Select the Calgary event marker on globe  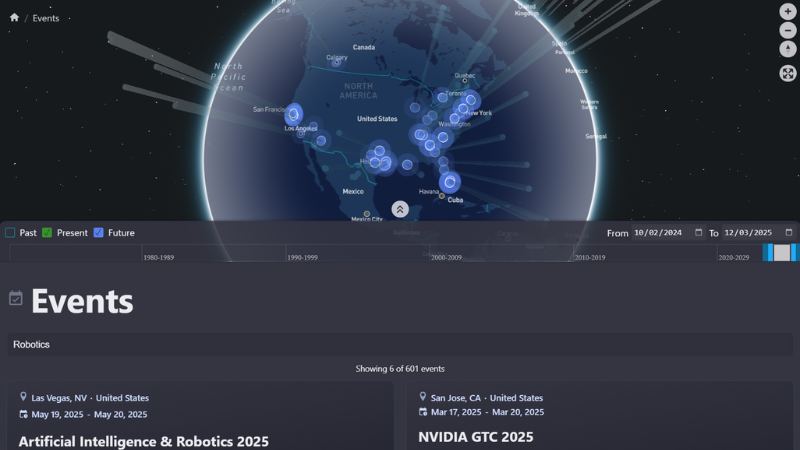coord(336,63)
